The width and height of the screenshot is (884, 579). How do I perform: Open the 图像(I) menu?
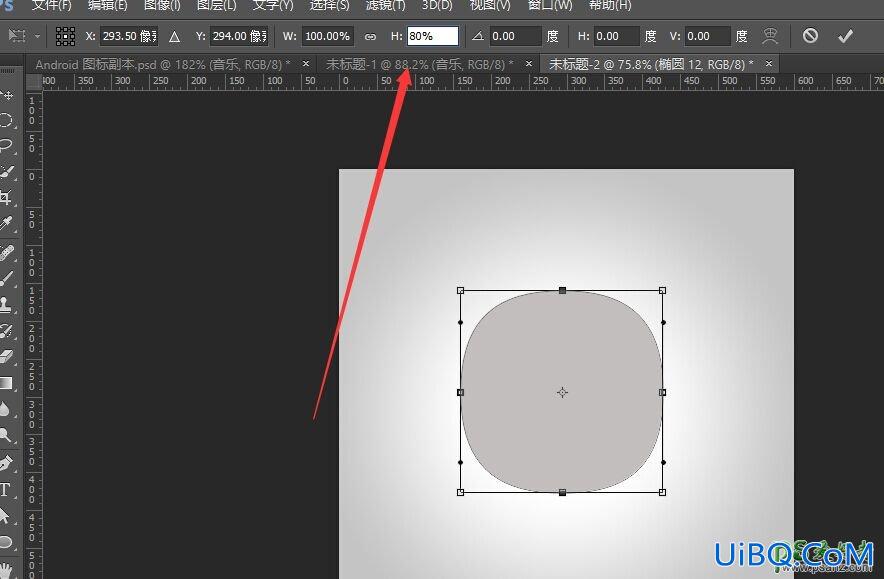pos(162,5)
